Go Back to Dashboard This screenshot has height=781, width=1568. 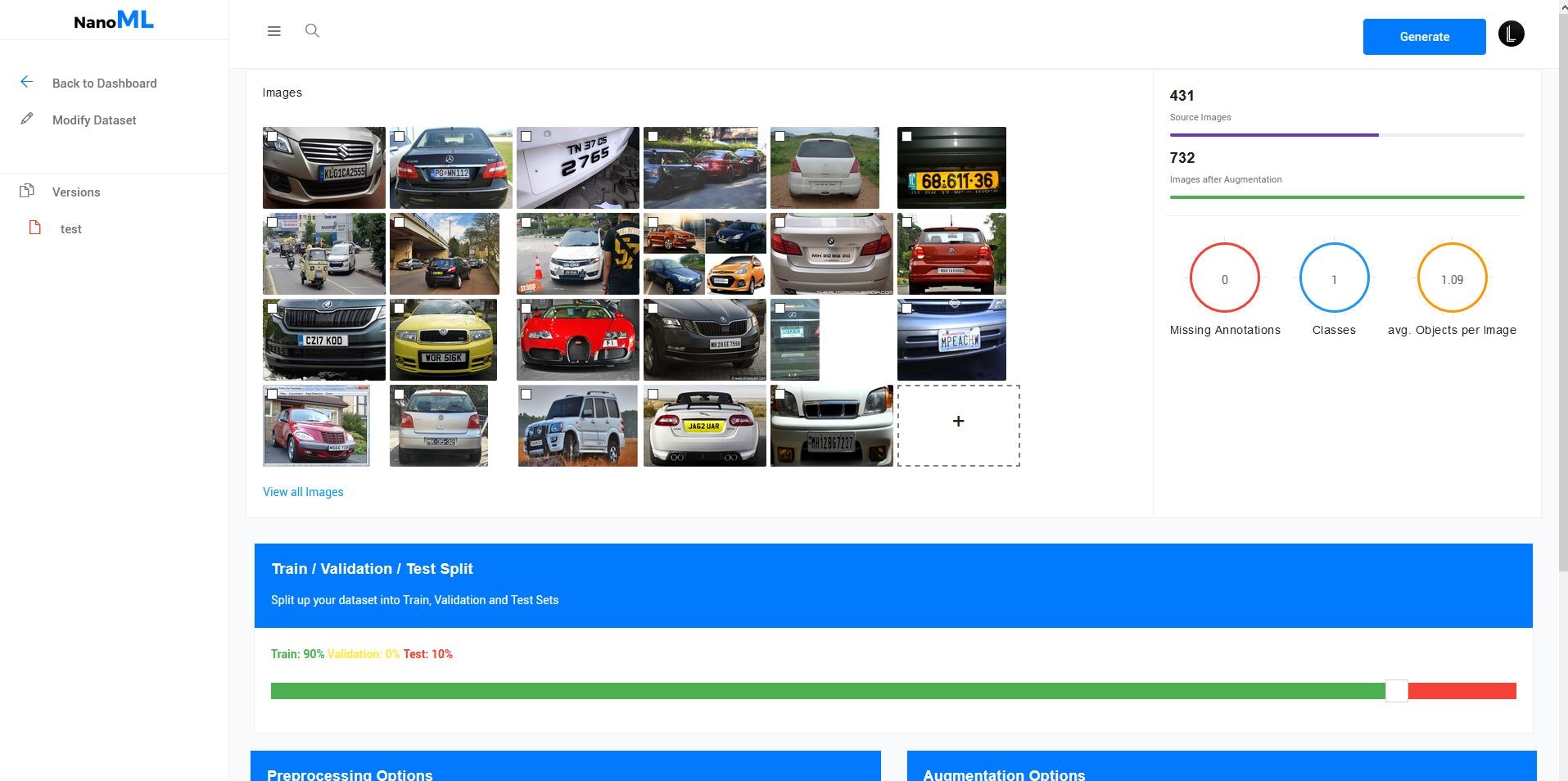(104, 84)
